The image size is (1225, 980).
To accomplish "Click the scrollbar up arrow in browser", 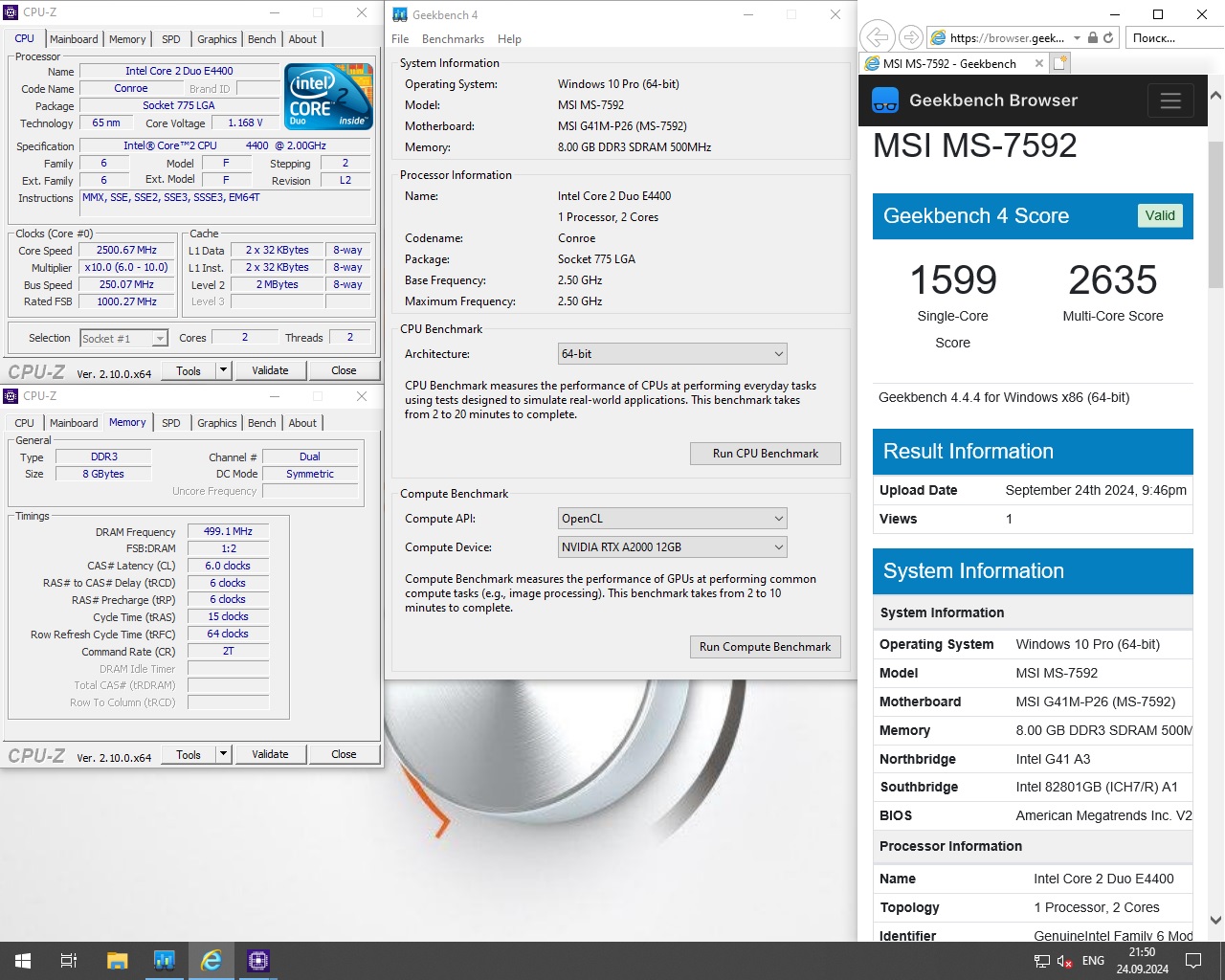I will [1215, 96].
